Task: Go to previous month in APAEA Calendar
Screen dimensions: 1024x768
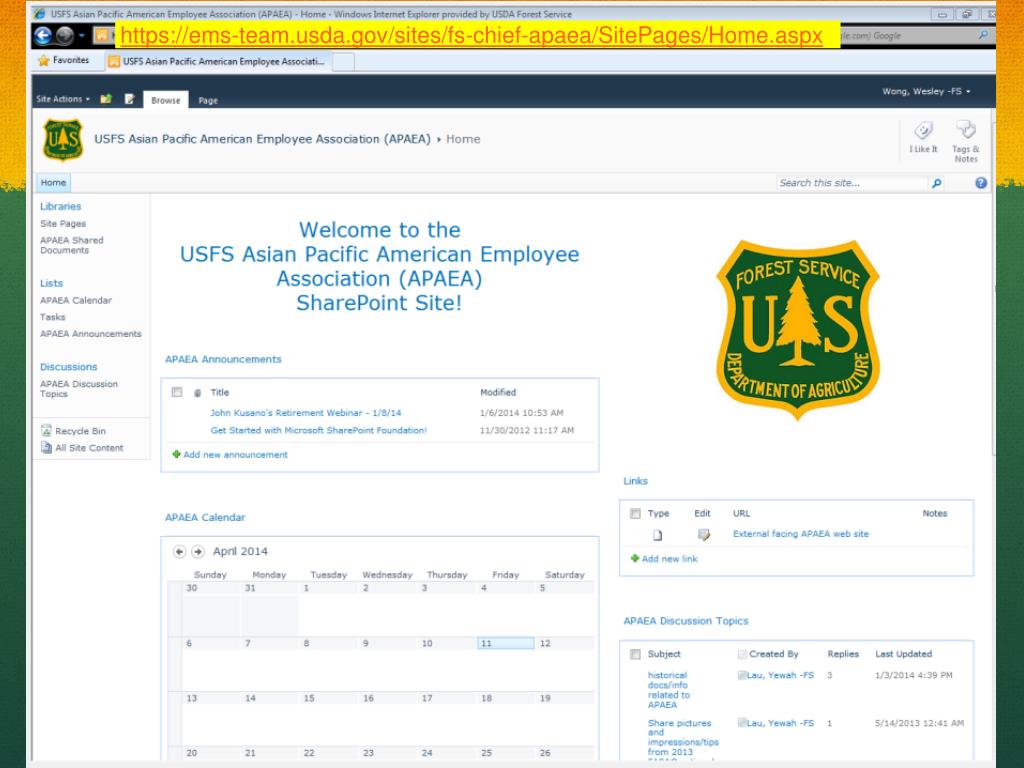Action: click(180, 552)
